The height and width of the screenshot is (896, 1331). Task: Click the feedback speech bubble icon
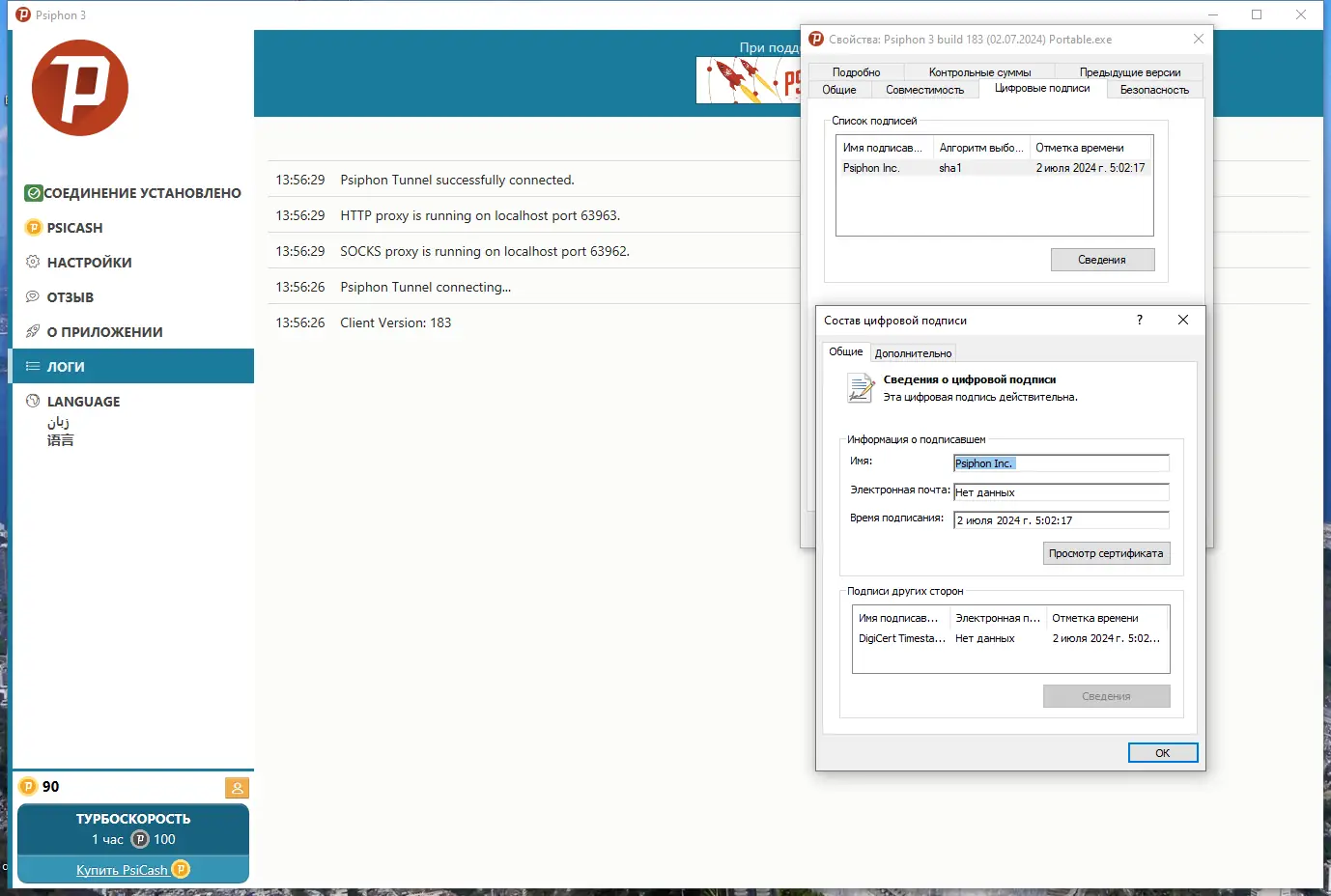click(x=33, y=297)
